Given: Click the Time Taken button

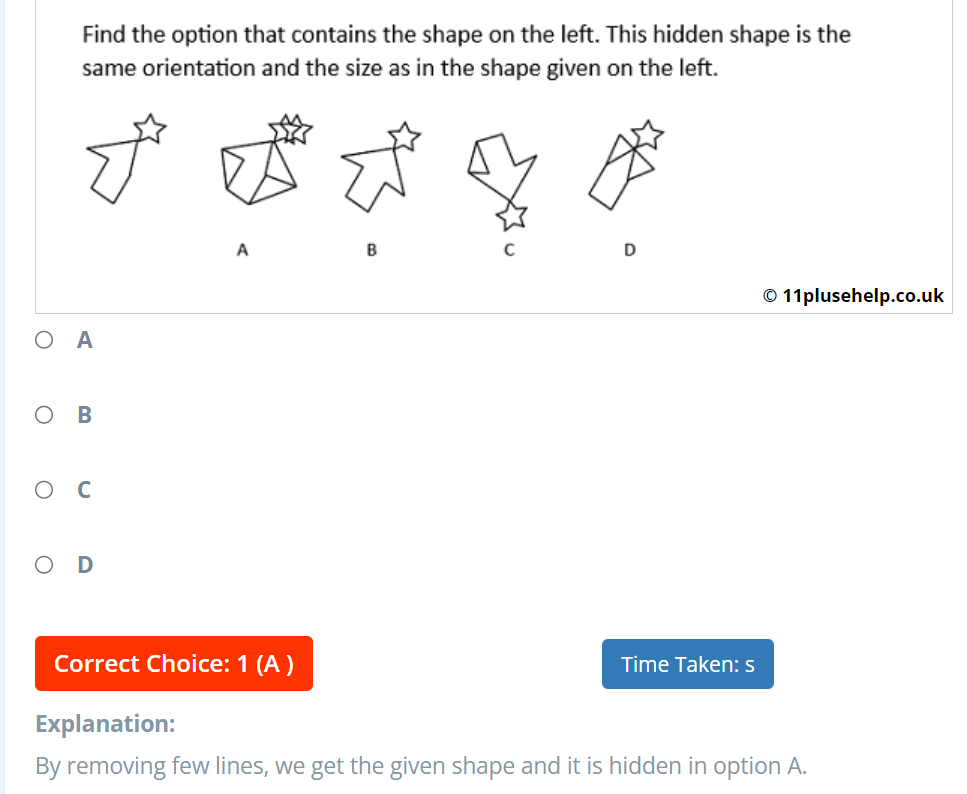Looking at the screenshot, I should pos(687,663).
